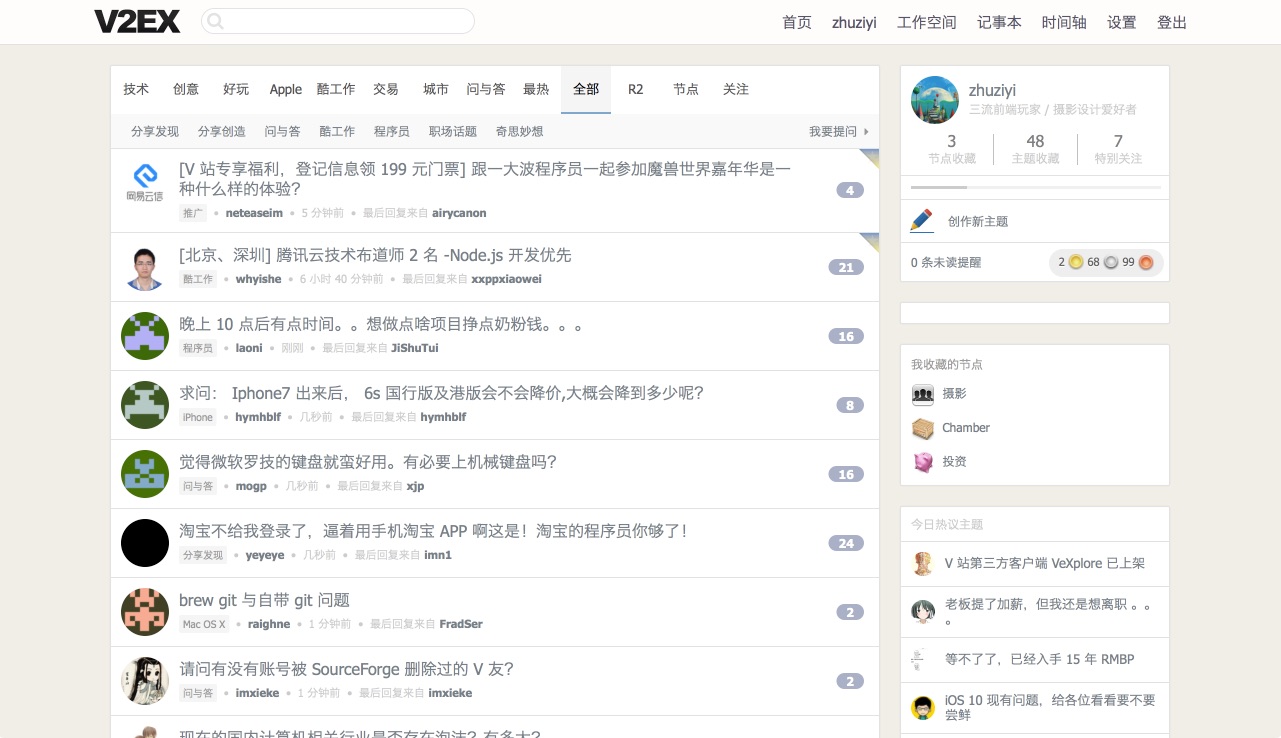
Task: Open 主题收藏 count of 48
Action: (1035, 149)
